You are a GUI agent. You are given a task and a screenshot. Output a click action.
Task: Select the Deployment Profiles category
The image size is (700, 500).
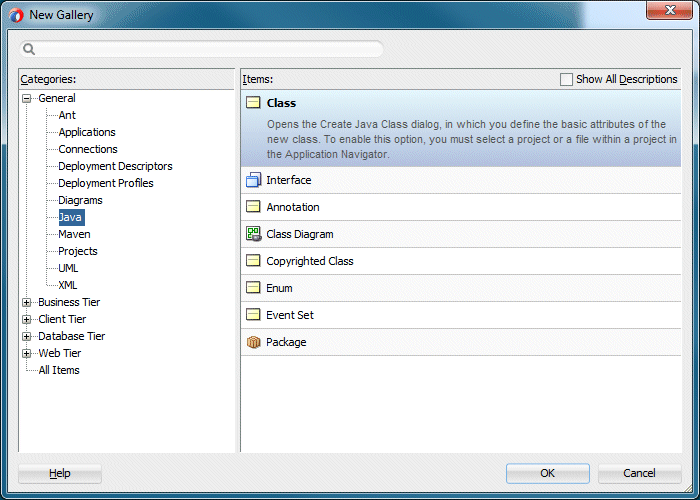pyautogui.click(x=106, y=183)
